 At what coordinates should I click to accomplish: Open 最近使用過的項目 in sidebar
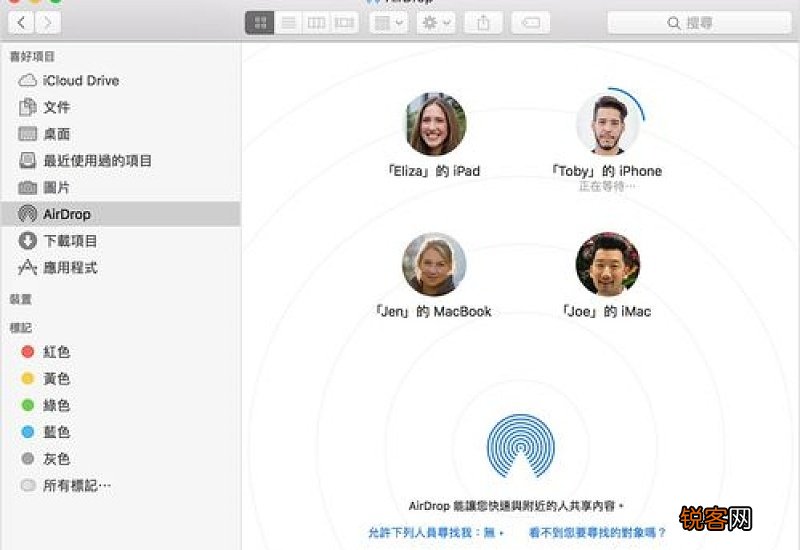coord(120,161)
